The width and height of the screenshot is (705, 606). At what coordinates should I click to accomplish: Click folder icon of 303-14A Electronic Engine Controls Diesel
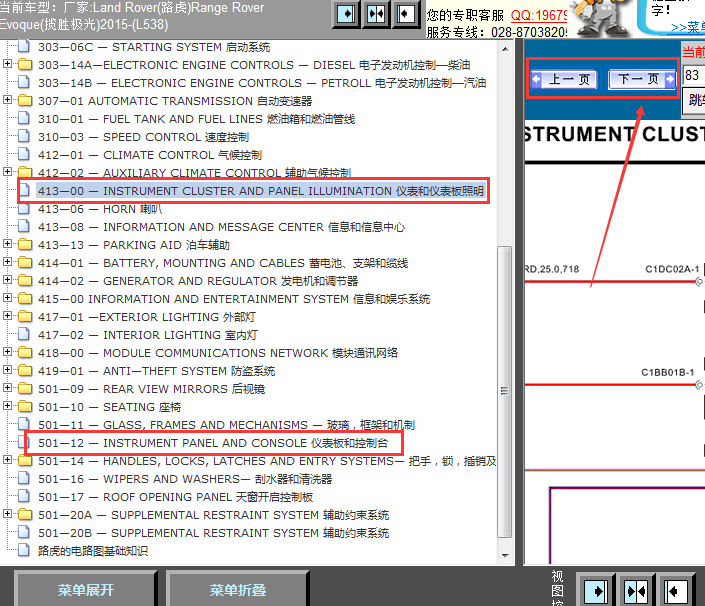tap(25, 65)
